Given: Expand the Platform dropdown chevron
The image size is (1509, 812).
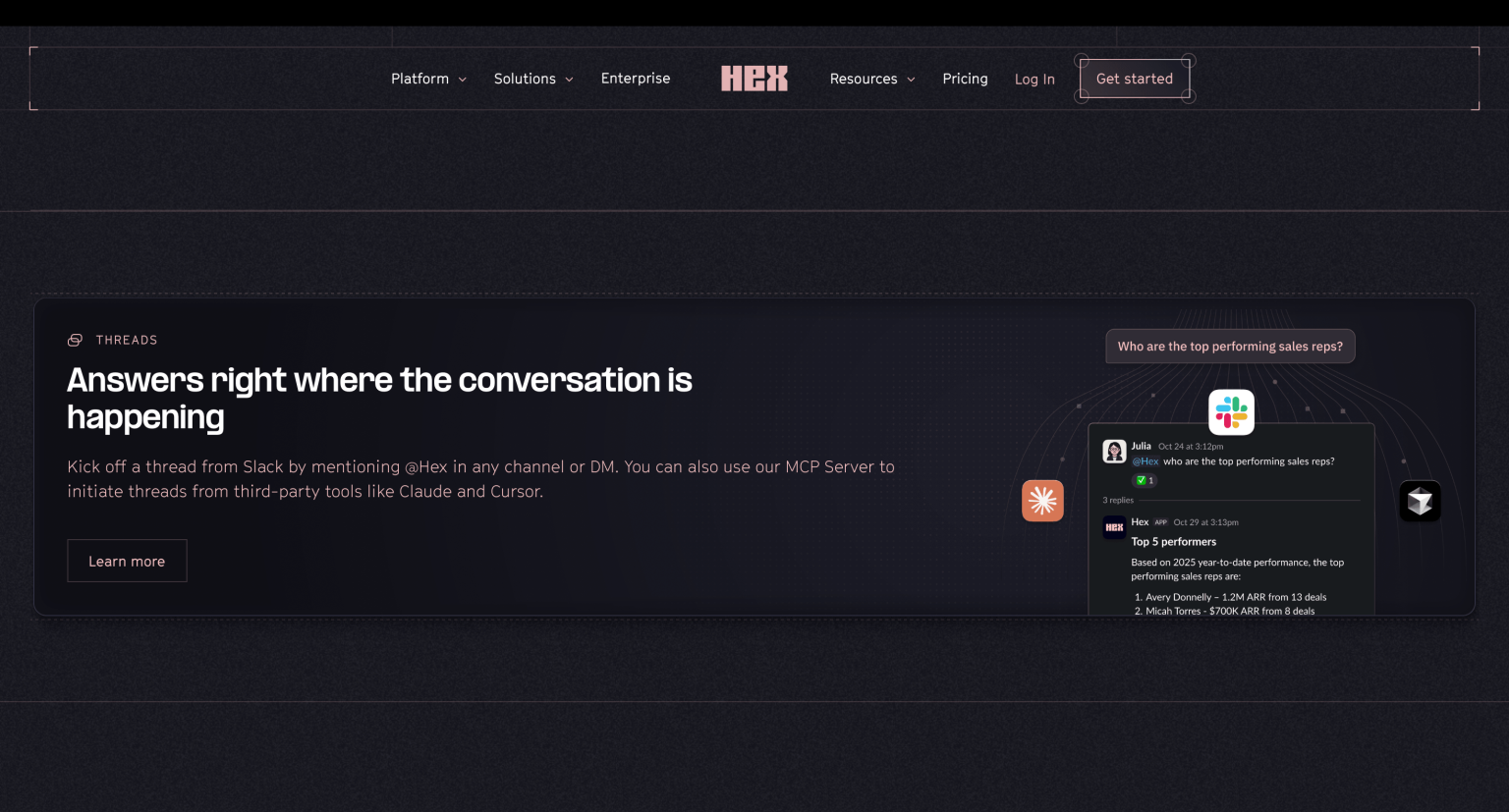Looking at the screenshot, I should (x=462, y=80).
